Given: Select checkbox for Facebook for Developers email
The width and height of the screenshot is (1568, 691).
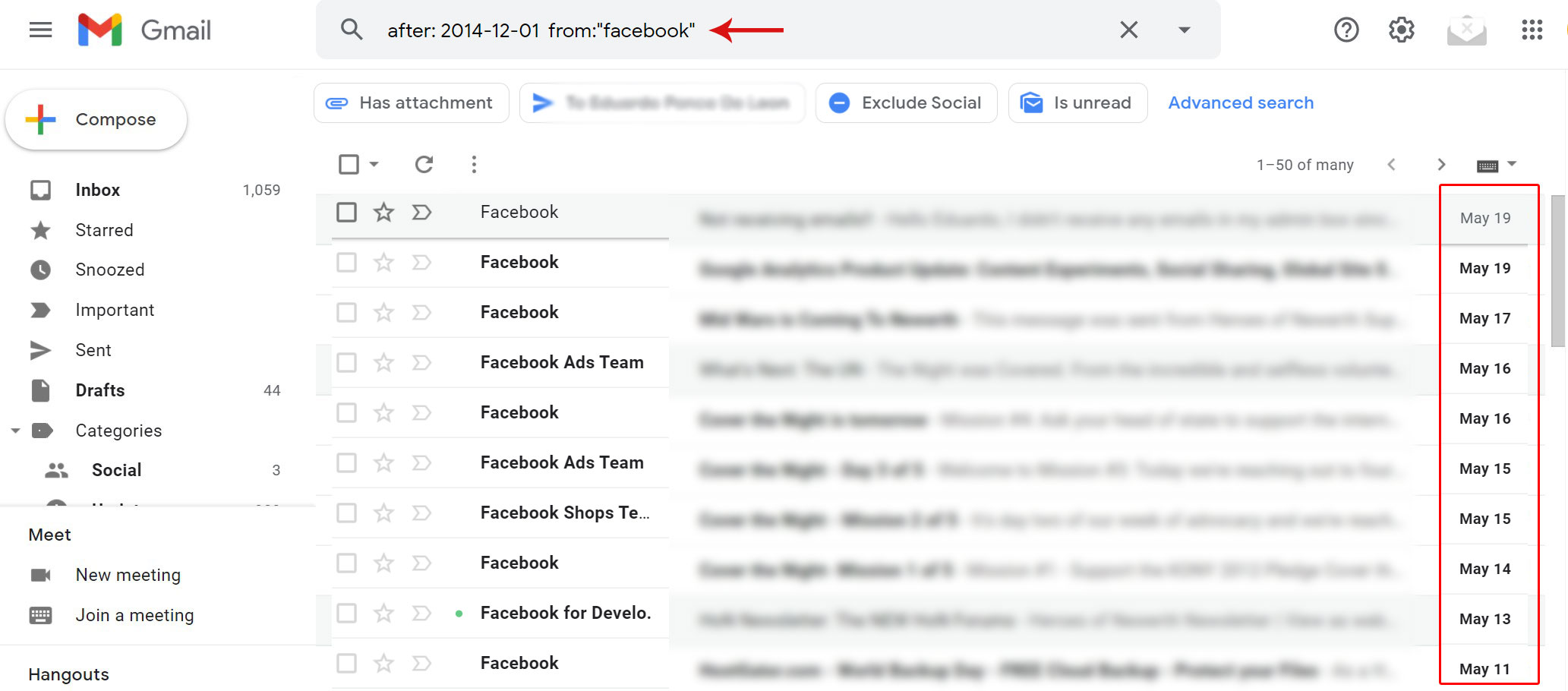Looking at the screenshot, I should point(346,613).
